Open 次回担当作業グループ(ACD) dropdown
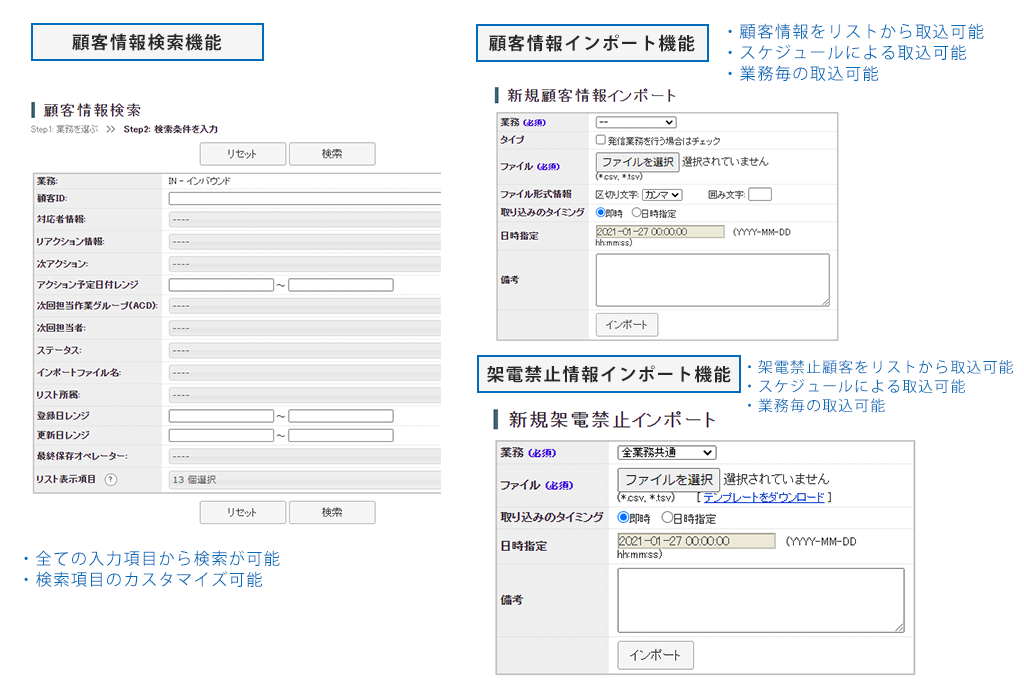 click(304, 306)
